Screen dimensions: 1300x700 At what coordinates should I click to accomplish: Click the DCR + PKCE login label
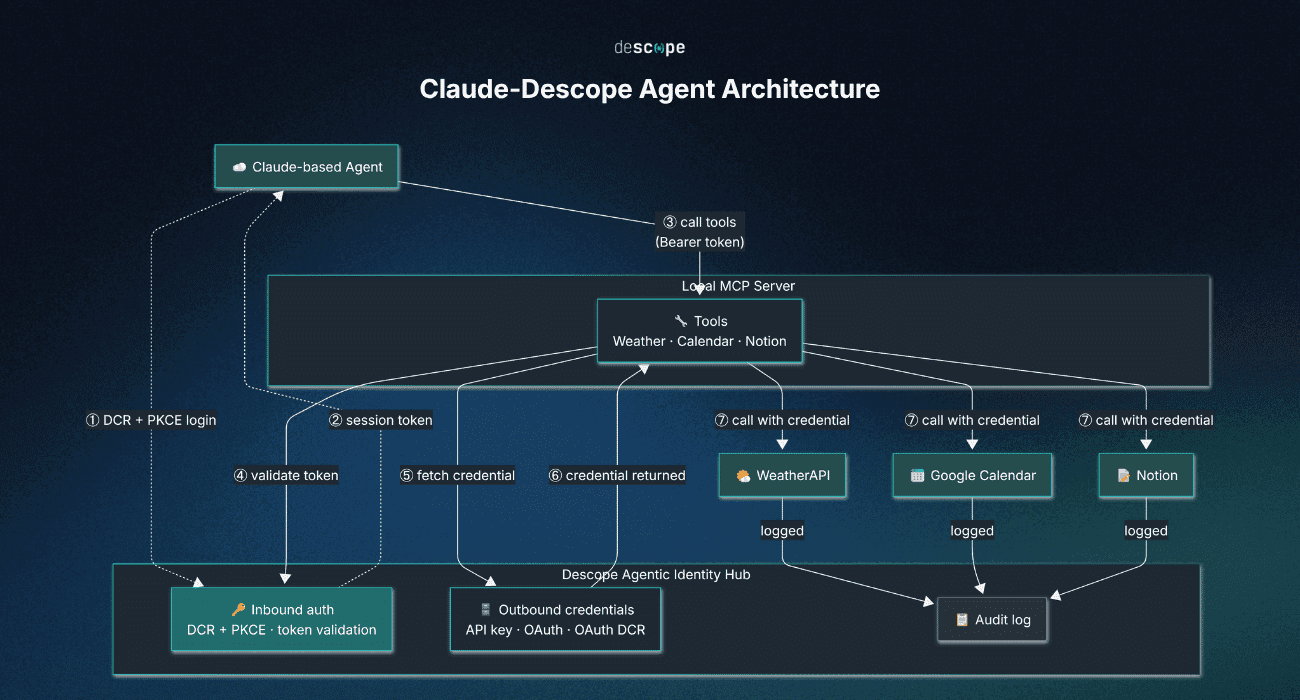[x=151, y=420]
